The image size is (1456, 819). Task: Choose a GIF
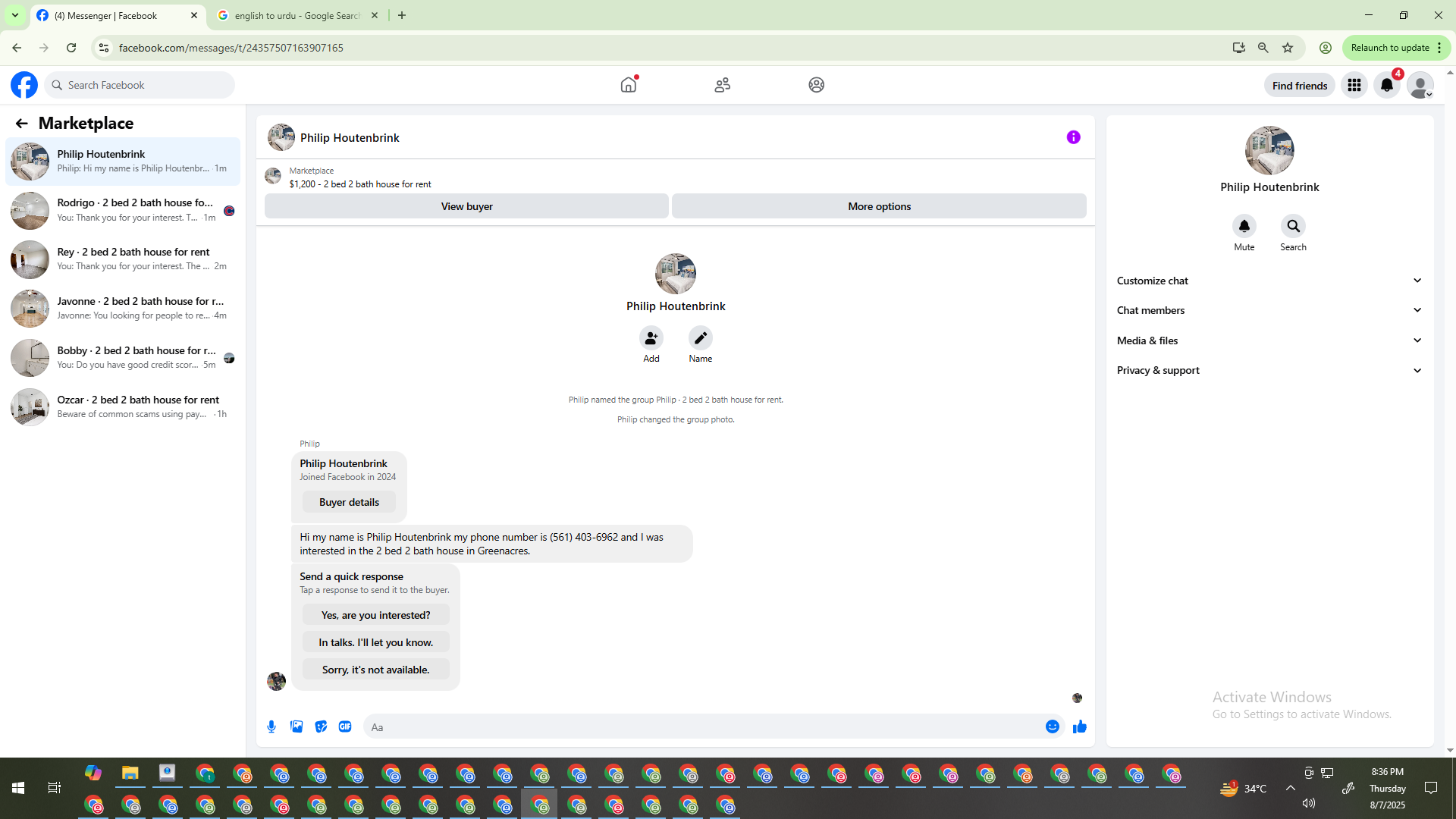(x=345, y=726)
